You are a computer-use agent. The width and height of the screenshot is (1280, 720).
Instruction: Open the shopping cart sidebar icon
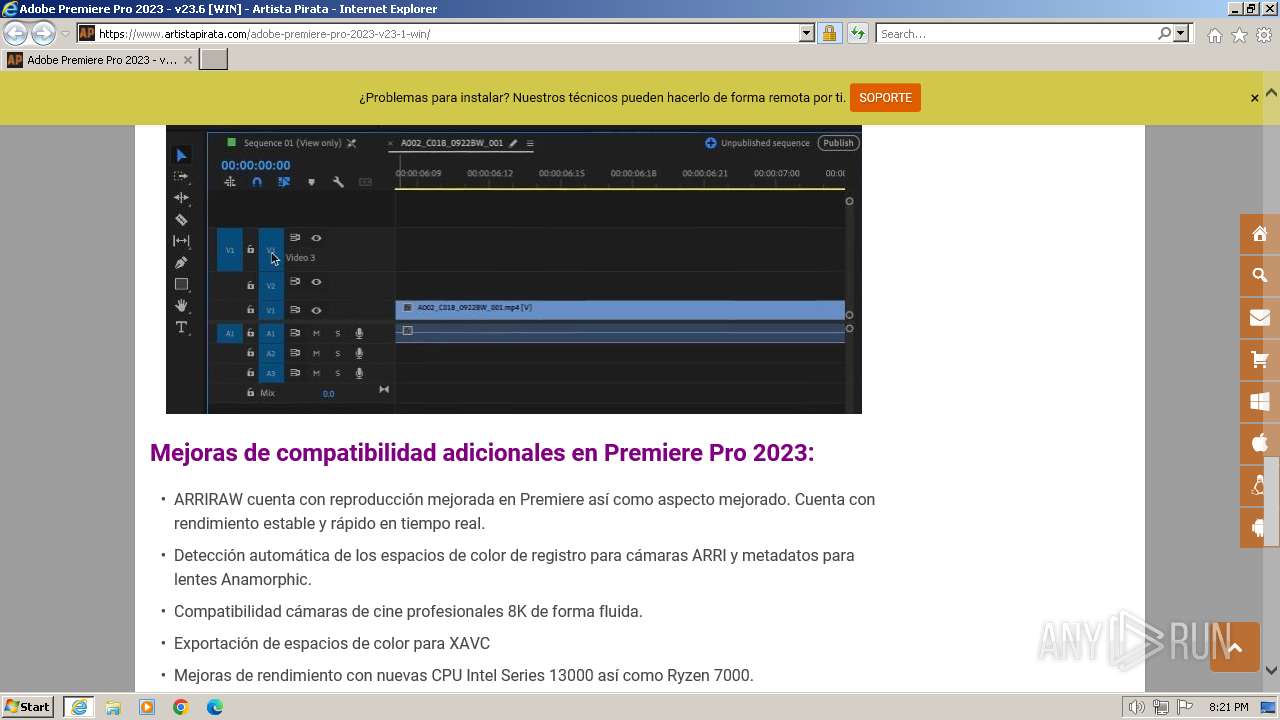pos(1260,359)
